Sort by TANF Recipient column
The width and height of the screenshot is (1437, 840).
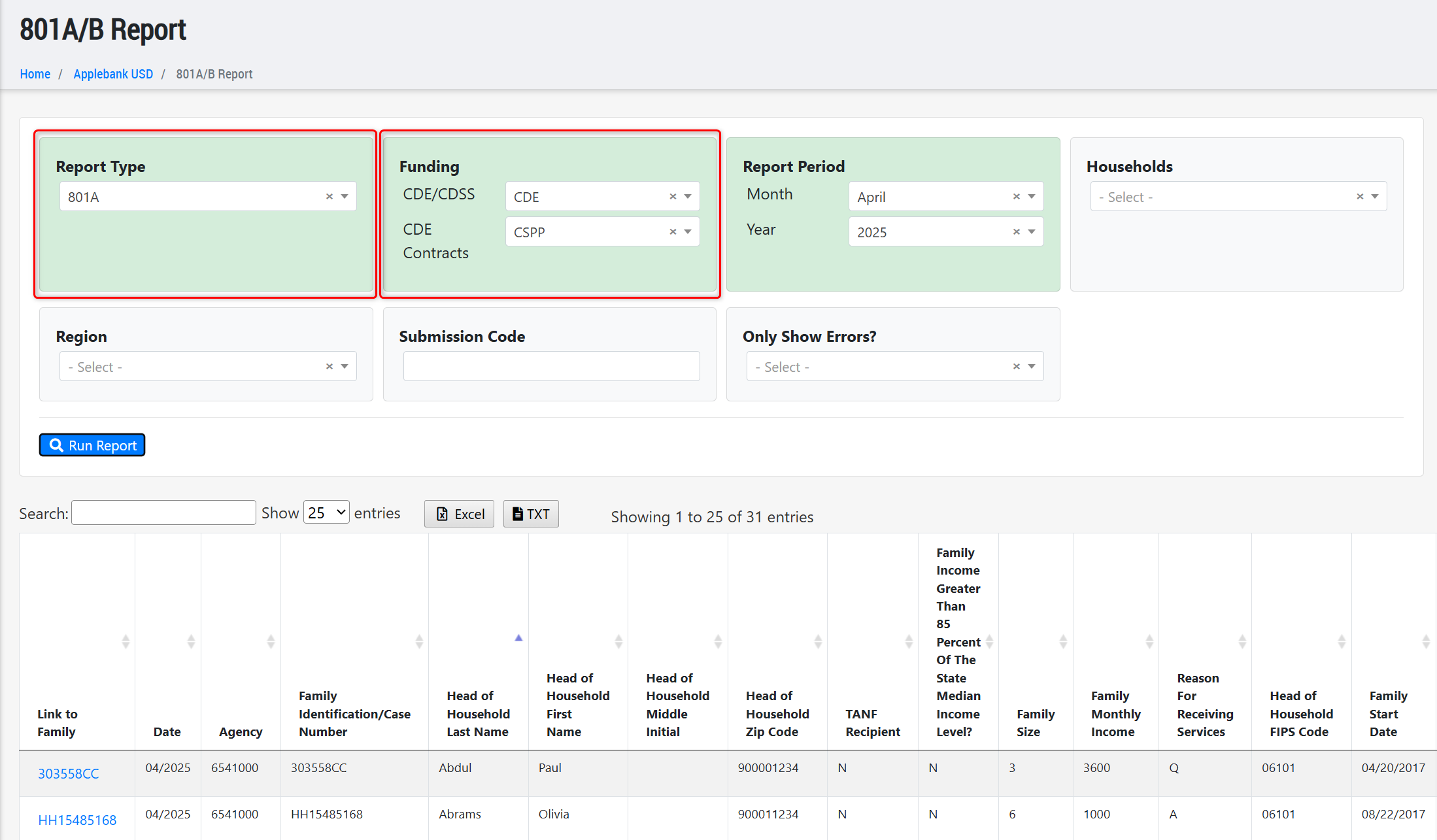pyautogui.click(x=872, y=722)
